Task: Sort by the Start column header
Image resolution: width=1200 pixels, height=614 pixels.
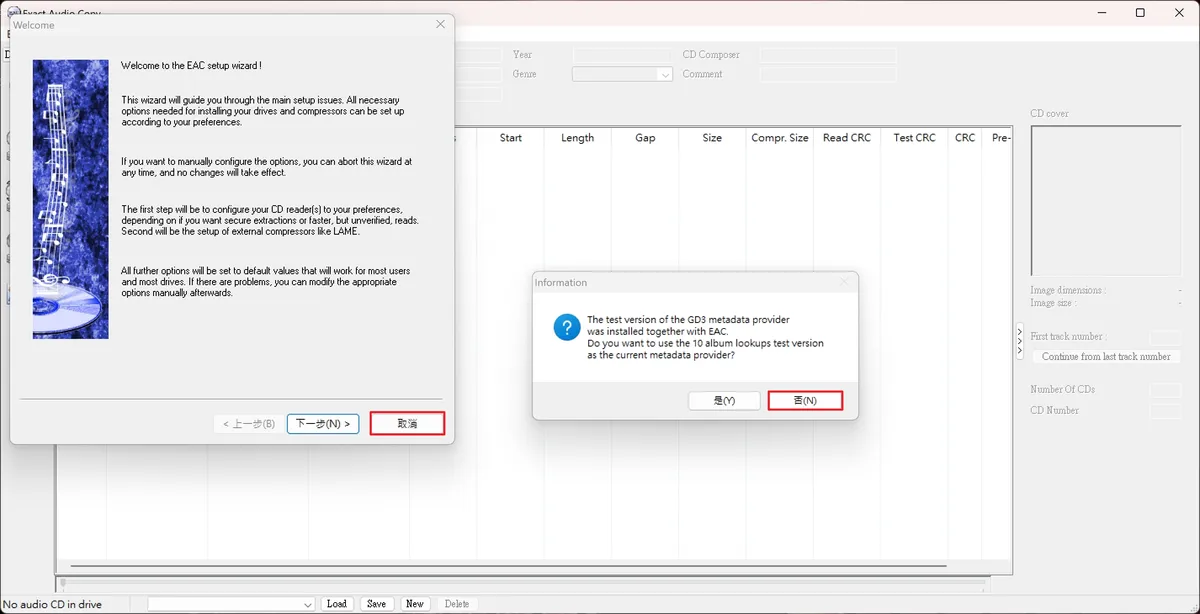Action: [511, 138]
